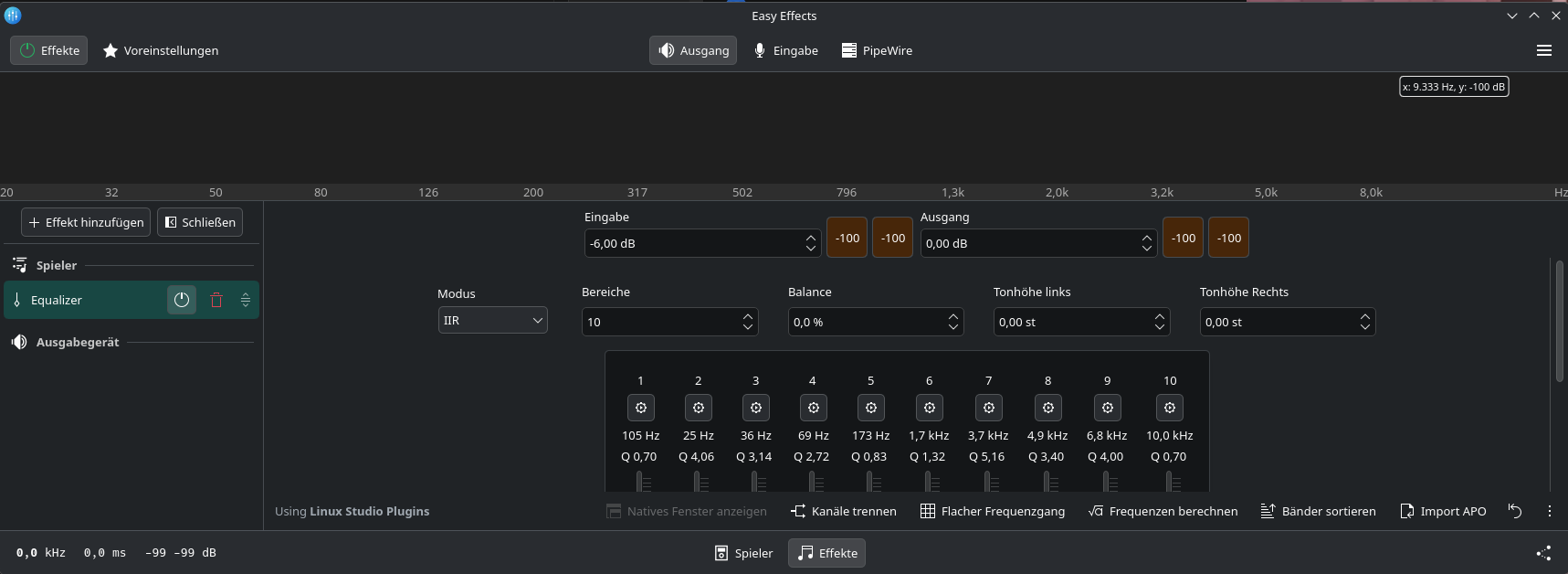Reset equalizer settings with undo arrow icon
Screen dimensions: 1568x574
click(1515, 511)
